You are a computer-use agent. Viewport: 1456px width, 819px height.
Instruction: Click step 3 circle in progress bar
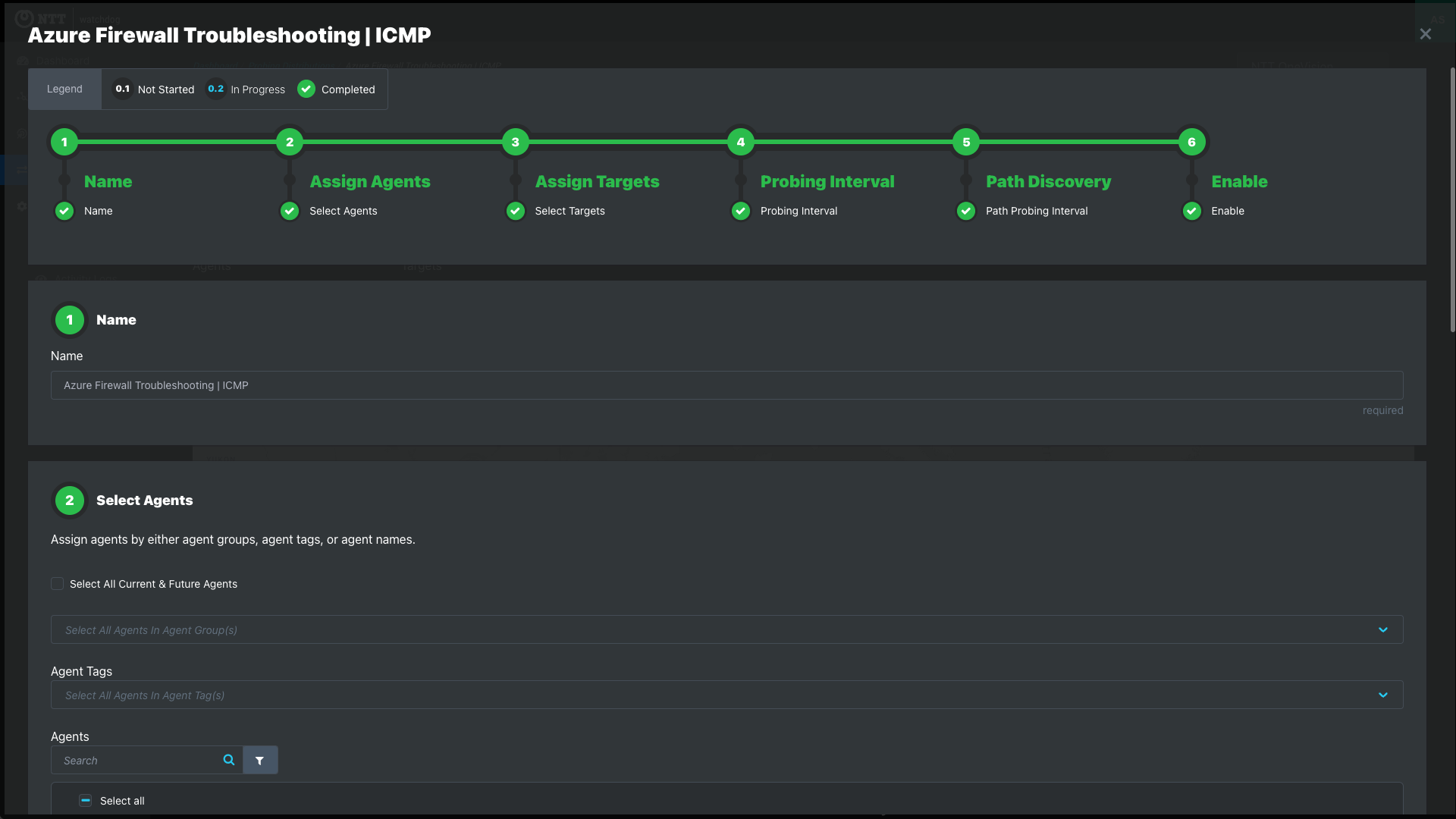pyautogui.click(x=516, y=142)
